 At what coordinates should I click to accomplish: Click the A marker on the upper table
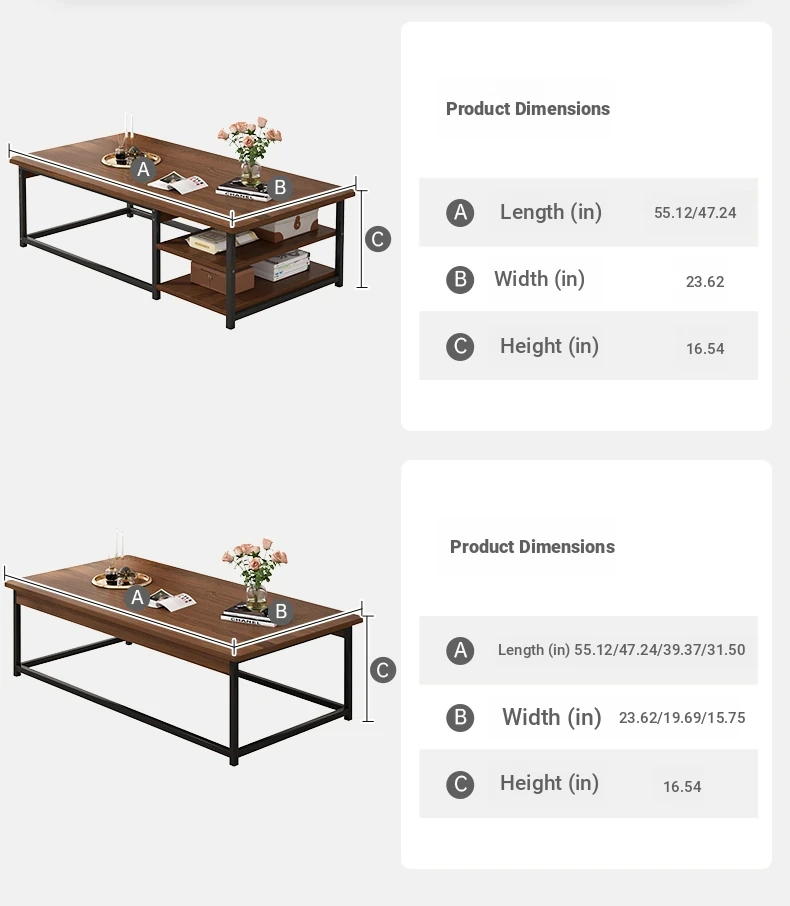(143, 170)
